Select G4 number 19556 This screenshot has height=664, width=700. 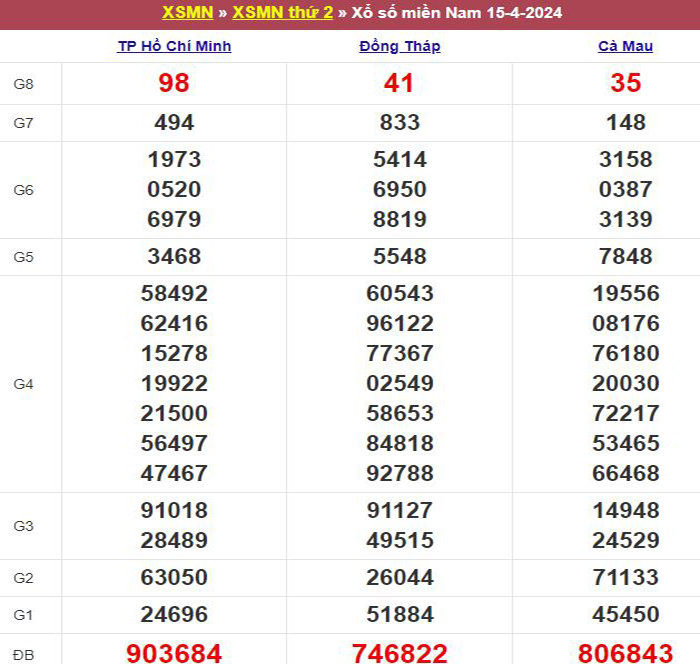coord(626,293)
